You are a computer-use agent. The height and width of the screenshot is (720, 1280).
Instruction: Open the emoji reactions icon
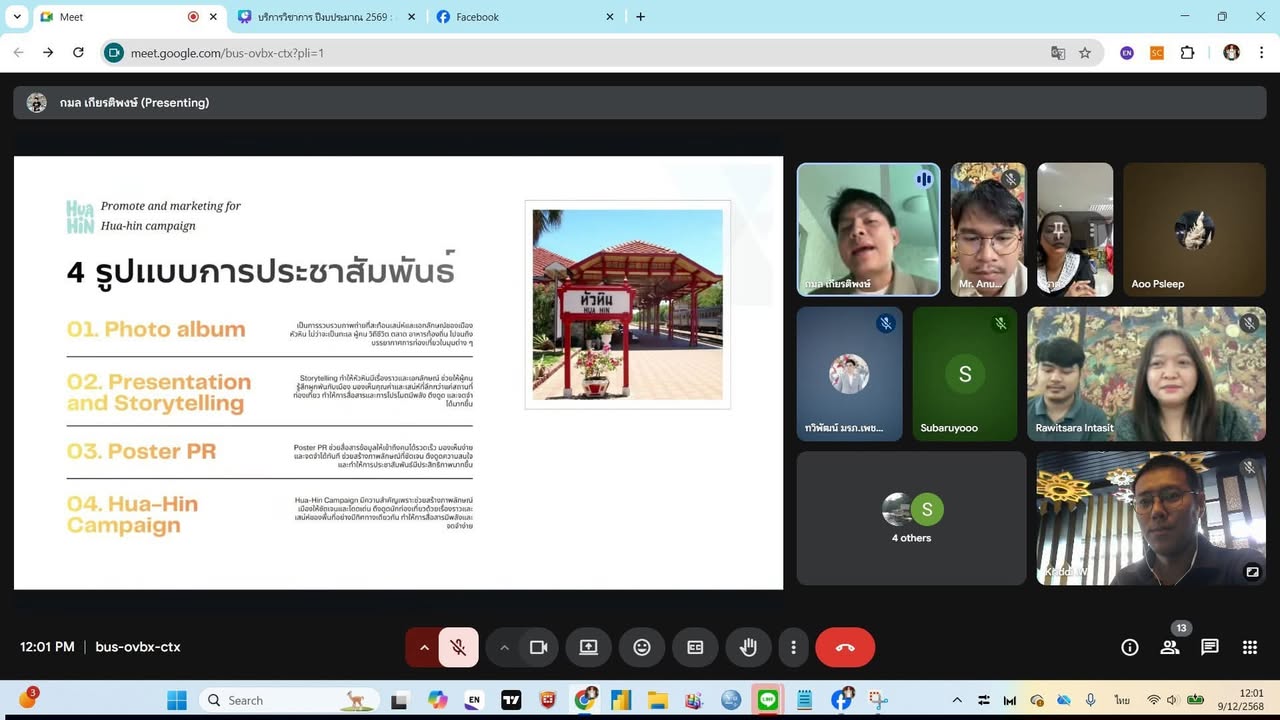[x=642, y=648]
